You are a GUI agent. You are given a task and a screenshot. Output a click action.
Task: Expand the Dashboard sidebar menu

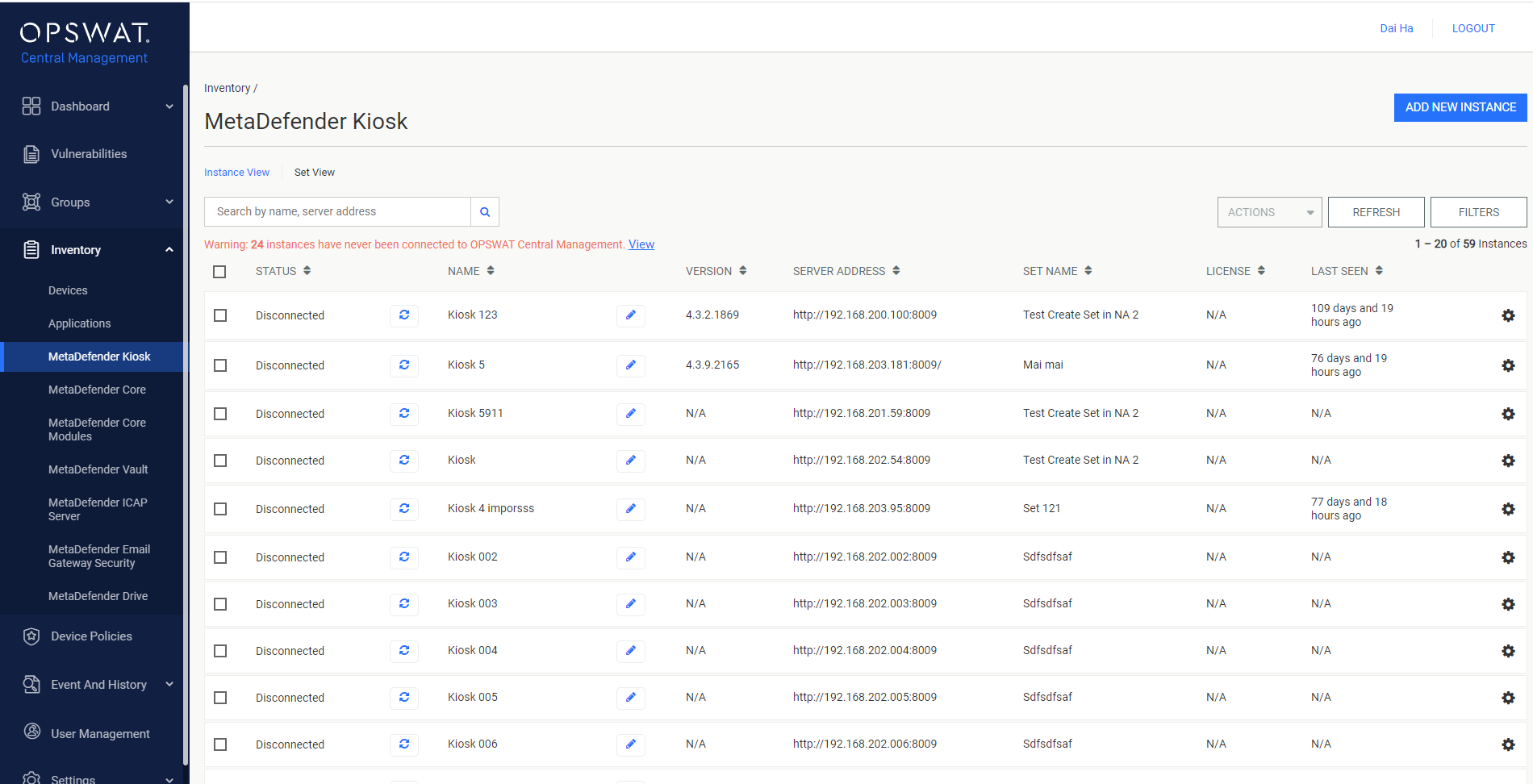(x=169, y=106)
